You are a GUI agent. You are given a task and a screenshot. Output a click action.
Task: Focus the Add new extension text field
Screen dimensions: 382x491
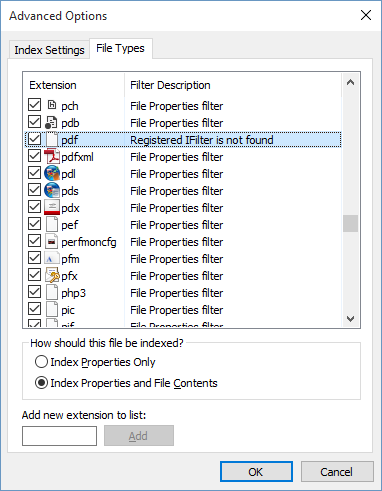coord(59,436)
